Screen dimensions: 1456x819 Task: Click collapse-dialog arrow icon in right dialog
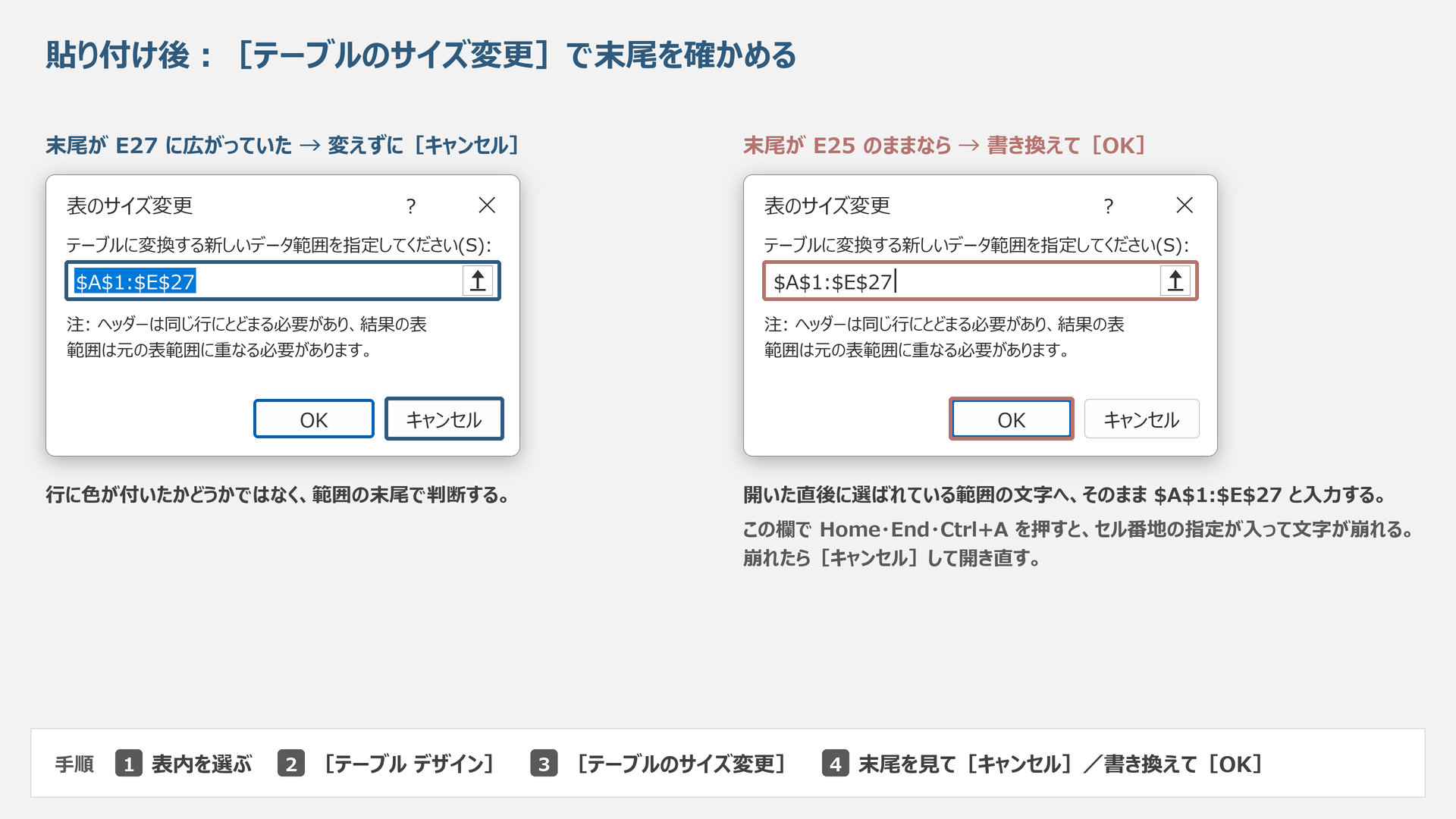1175,281
